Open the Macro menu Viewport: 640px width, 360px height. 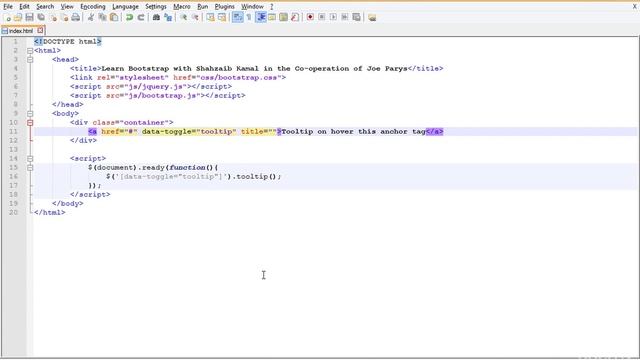tap(182, 7)
